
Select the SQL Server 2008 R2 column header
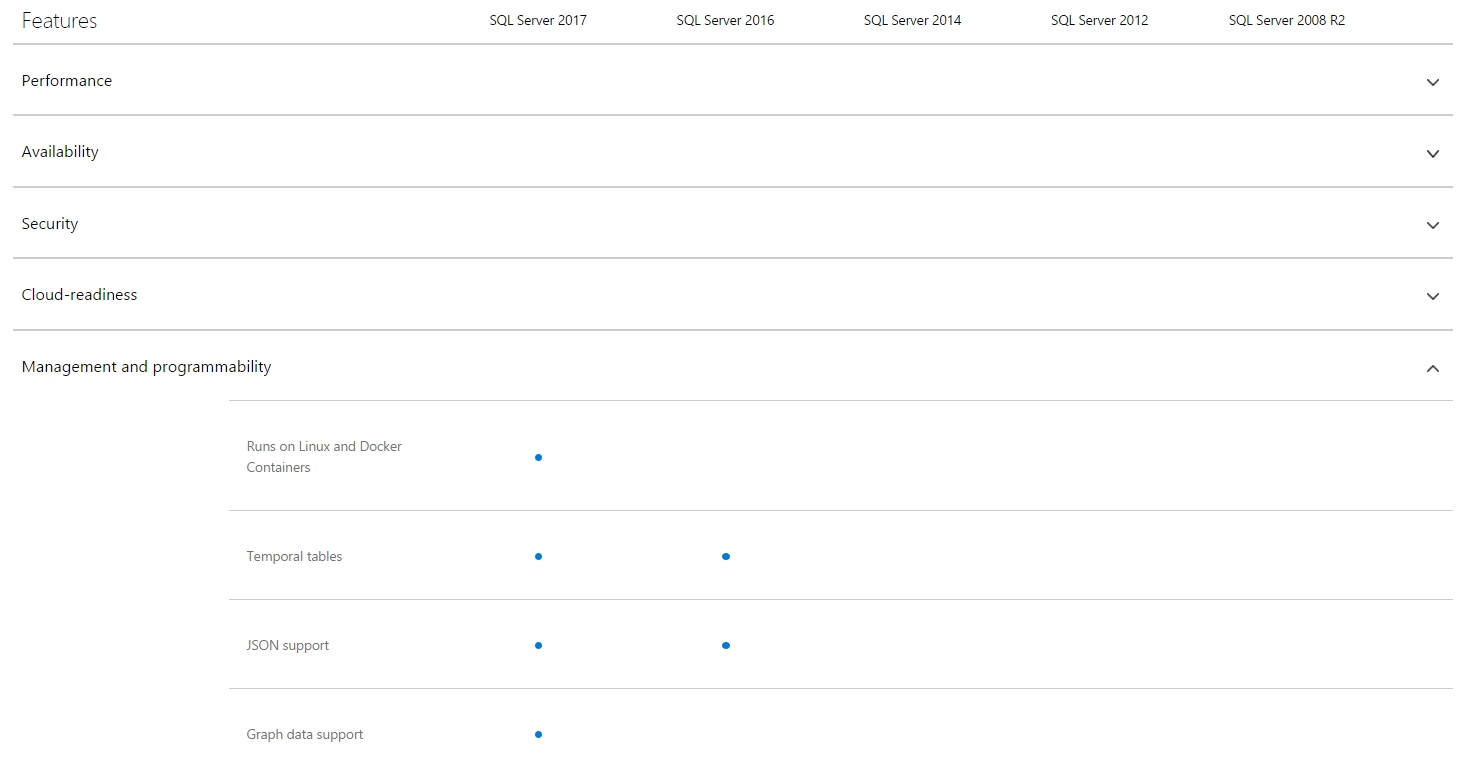(1286, 20)
